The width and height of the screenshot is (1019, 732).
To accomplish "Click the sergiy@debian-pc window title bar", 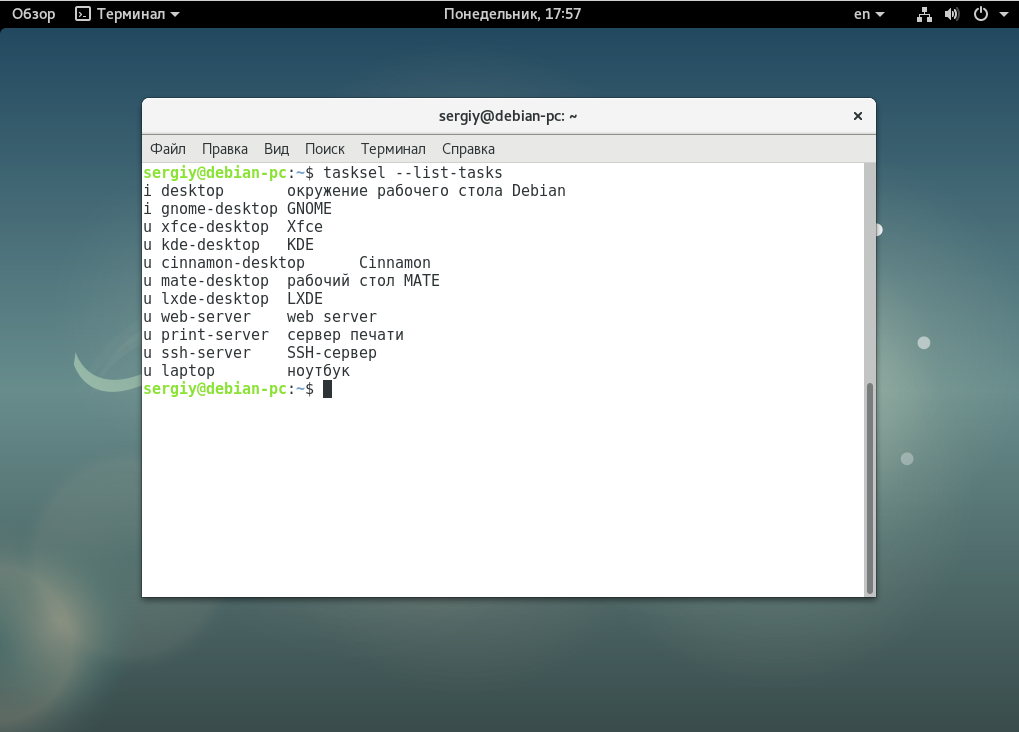I will [x=508, y=116].
